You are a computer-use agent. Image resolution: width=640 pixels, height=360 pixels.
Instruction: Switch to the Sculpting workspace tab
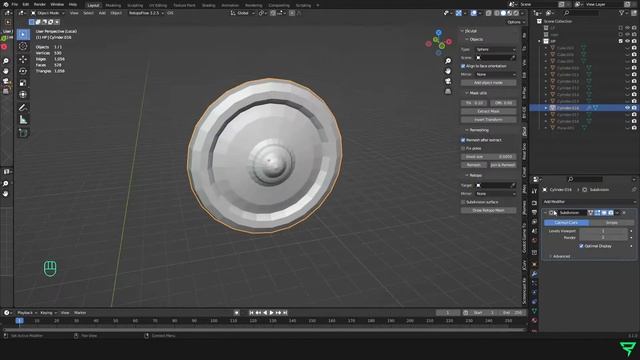(135, 5)
